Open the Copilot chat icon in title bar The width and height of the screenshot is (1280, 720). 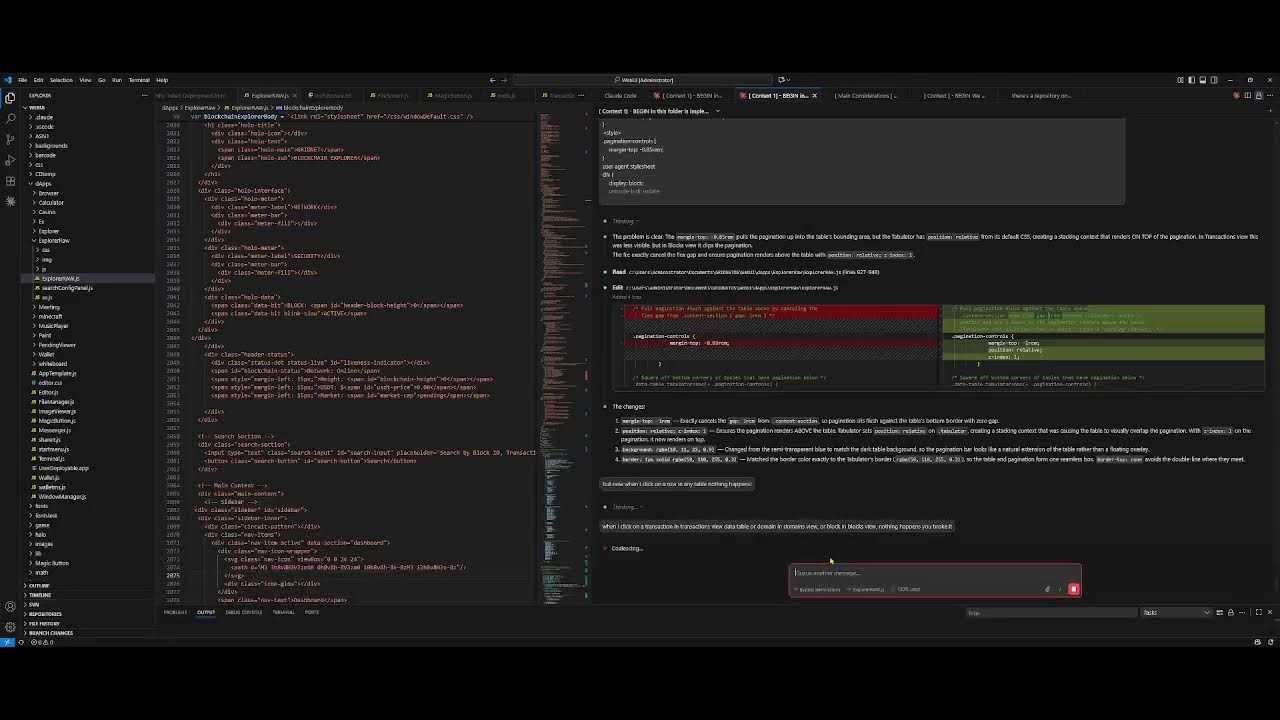[782, 80]
